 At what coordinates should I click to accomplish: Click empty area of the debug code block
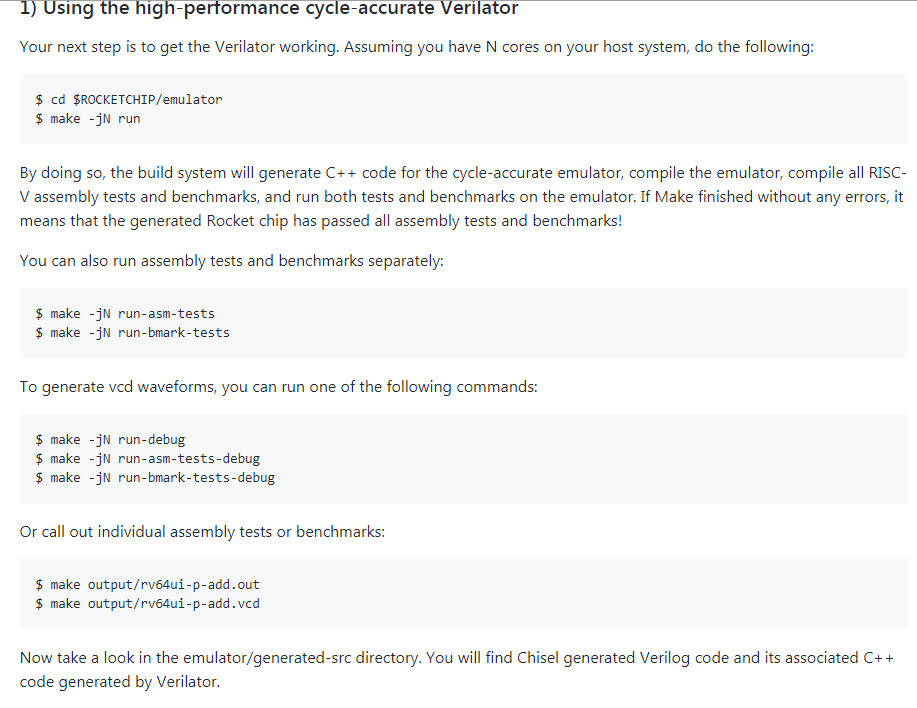[x=585, y=459]
